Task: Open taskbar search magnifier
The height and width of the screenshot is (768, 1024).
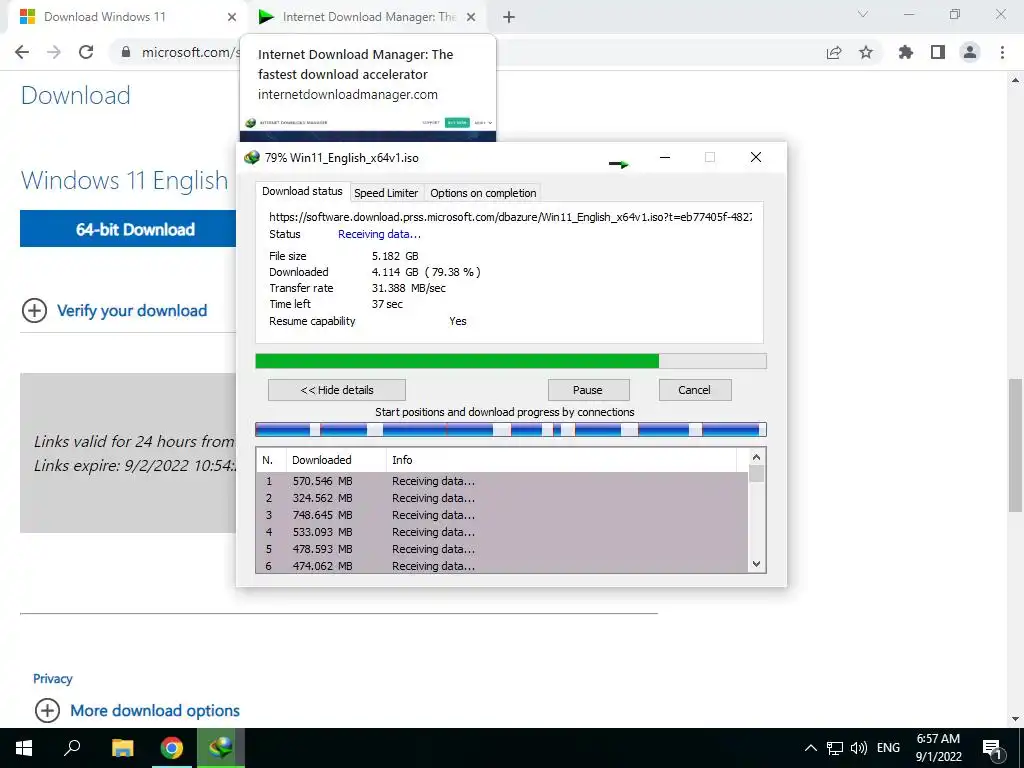Action: pos(72,747)
